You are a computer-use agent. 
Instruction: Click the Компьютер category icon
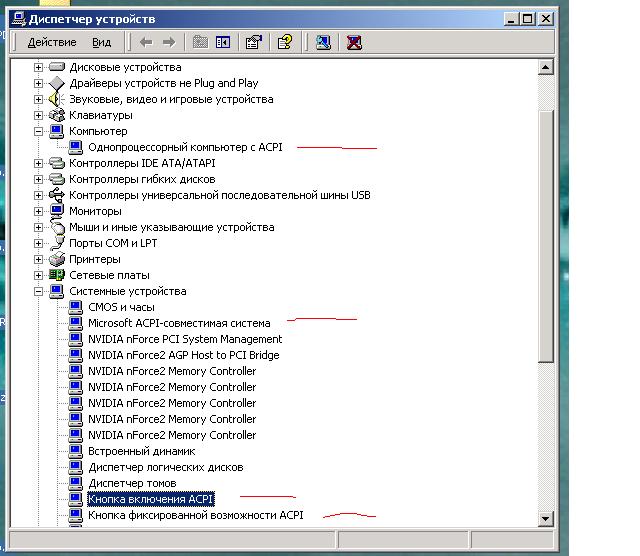pos(57,131)
